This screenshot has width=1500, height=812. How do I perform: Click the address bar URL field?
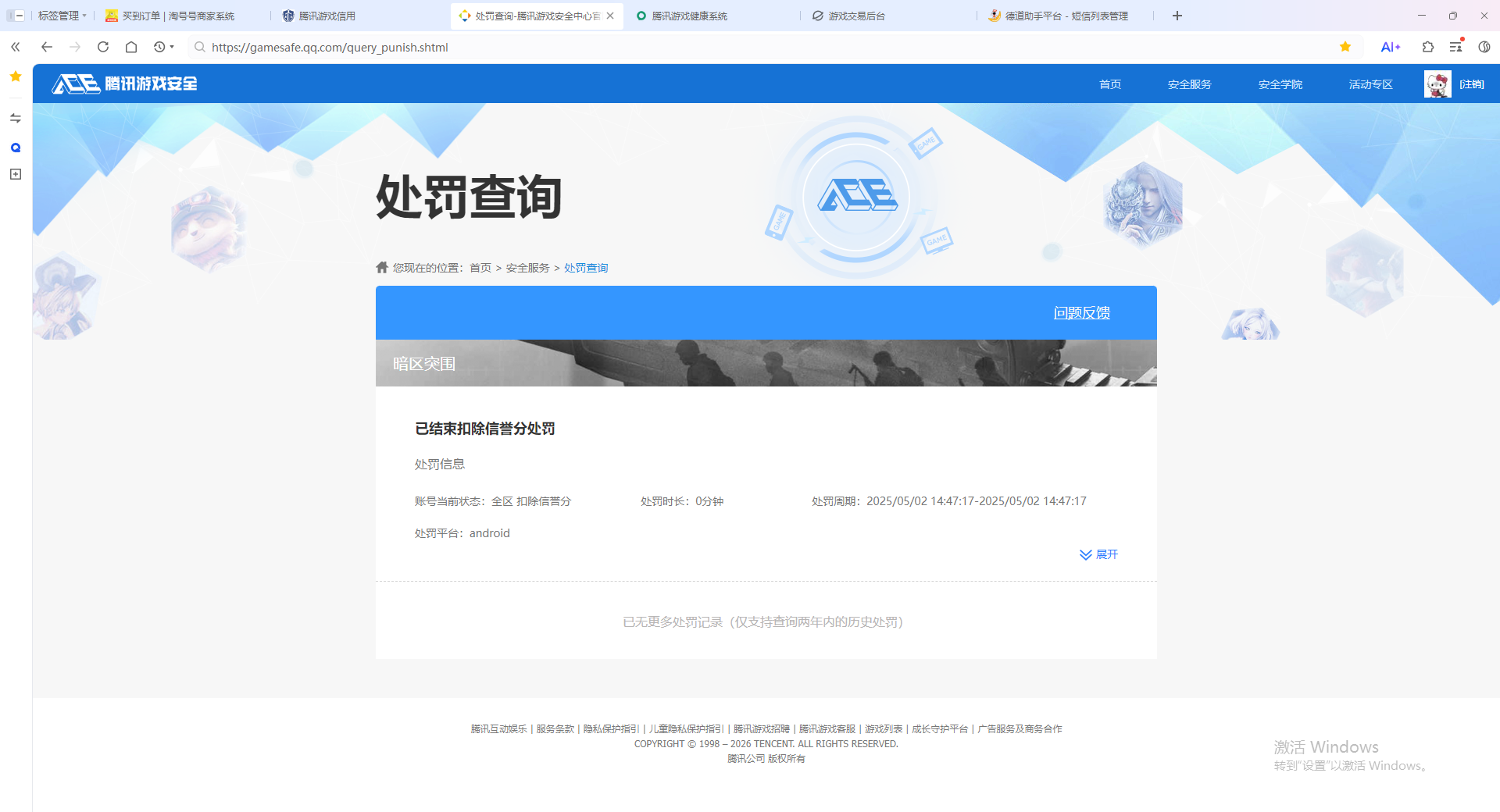[703, 47]
